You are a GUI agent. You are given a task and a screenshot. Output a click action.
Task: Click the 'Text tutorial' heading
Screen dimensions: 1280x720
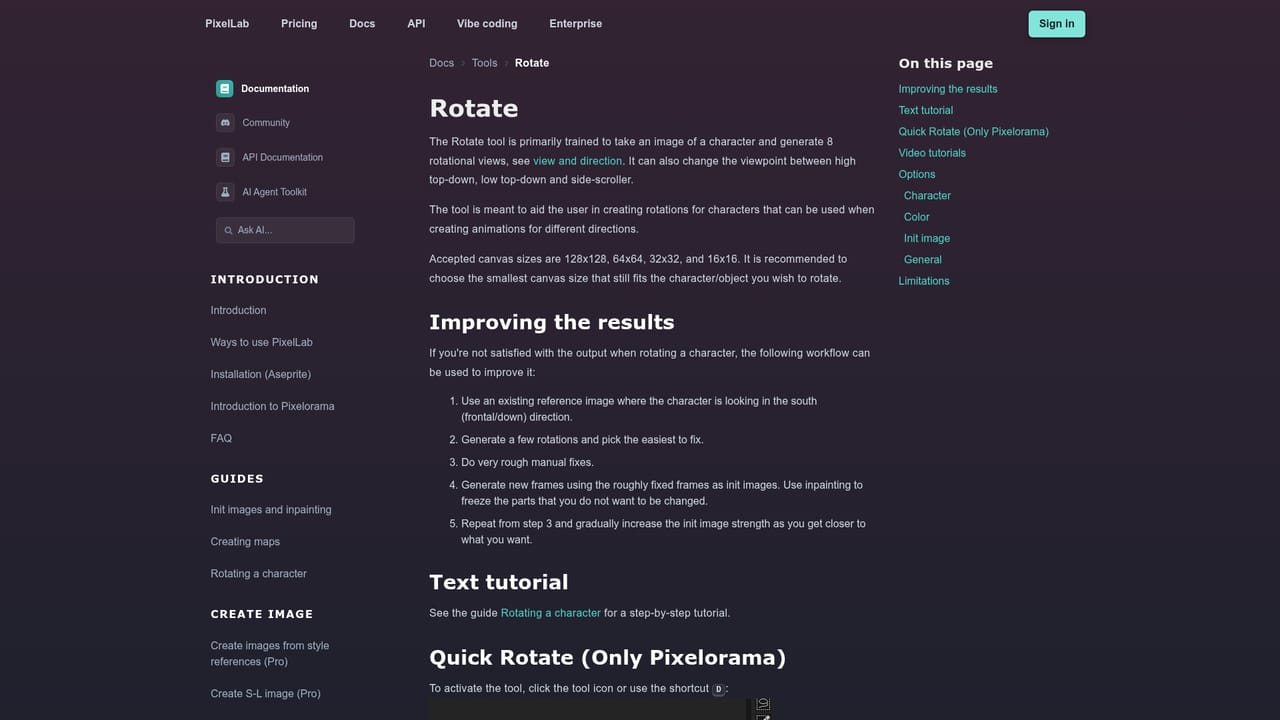[x=498, y=582]
